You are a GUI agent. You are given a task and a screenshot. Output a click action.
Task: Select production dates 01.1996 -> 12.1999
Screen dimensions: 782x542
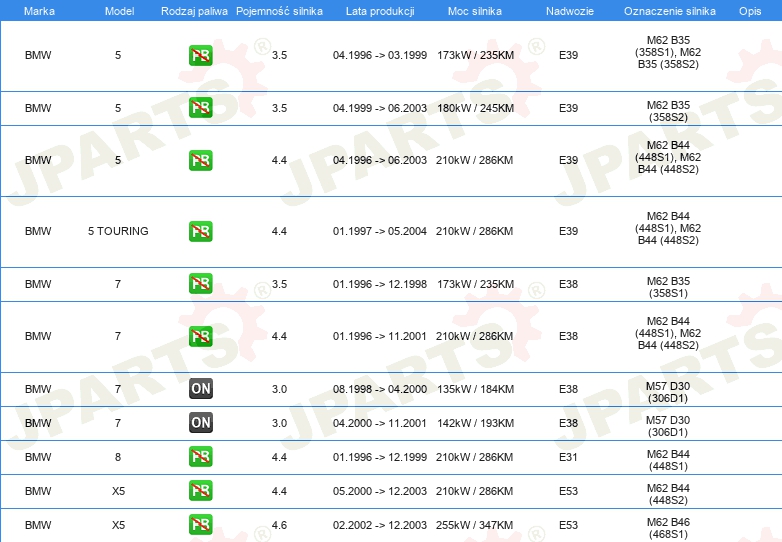380,457
